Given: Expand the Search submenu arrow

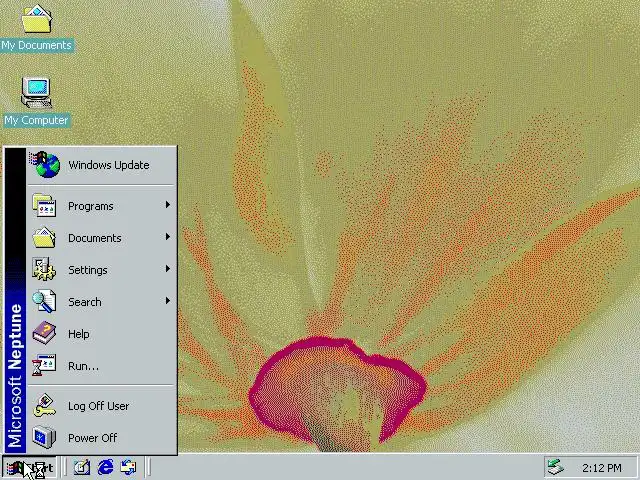Looking at the screenshot, I should pos(167,301).
